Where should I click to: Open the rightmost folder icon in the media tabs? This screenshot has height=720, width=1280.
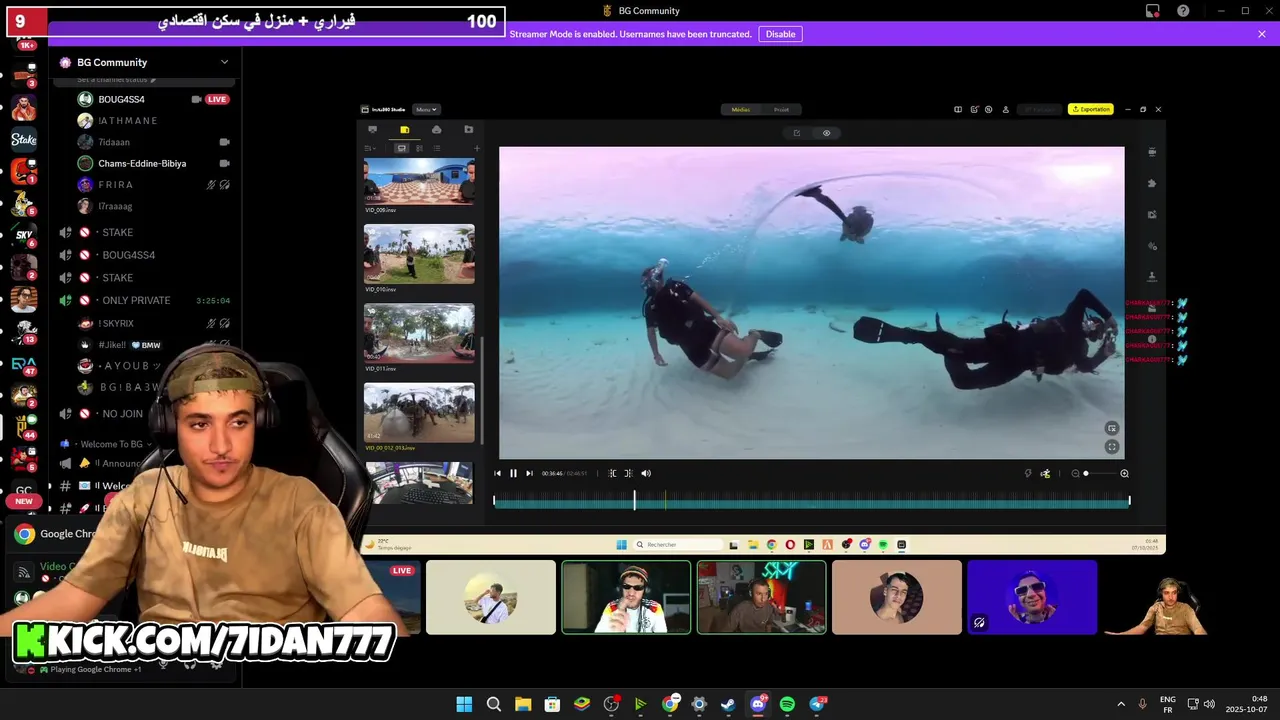click(468, 130)
